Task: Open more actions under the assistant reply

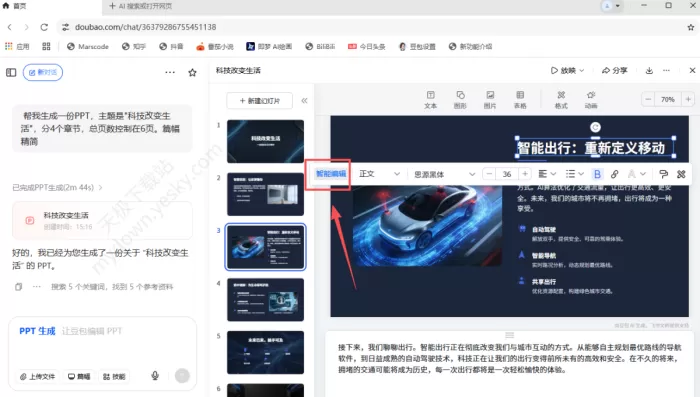Action: point(37,287)
